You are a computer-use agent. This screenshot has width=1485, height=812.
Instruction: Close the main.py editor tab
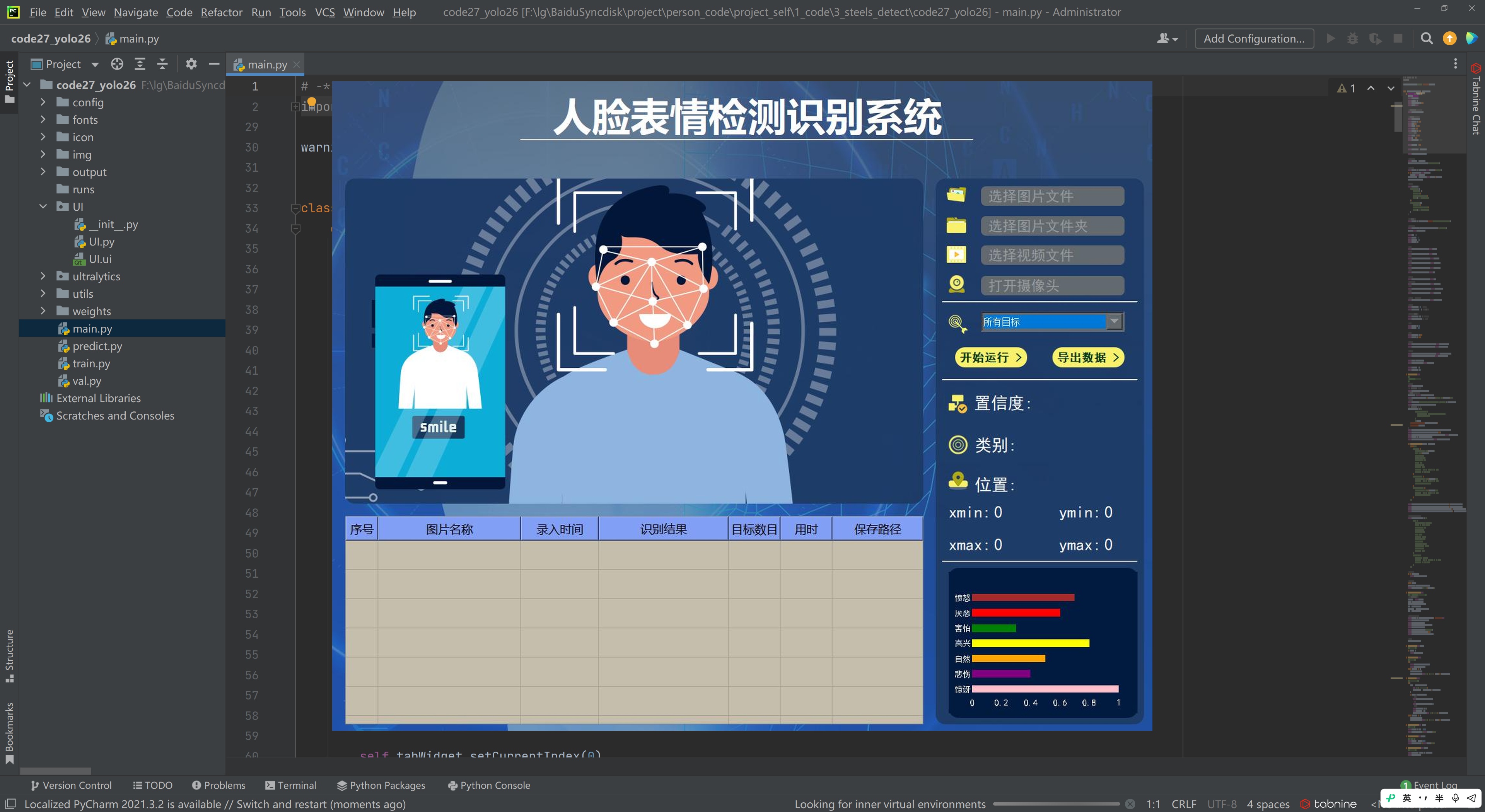click(296, 65)
